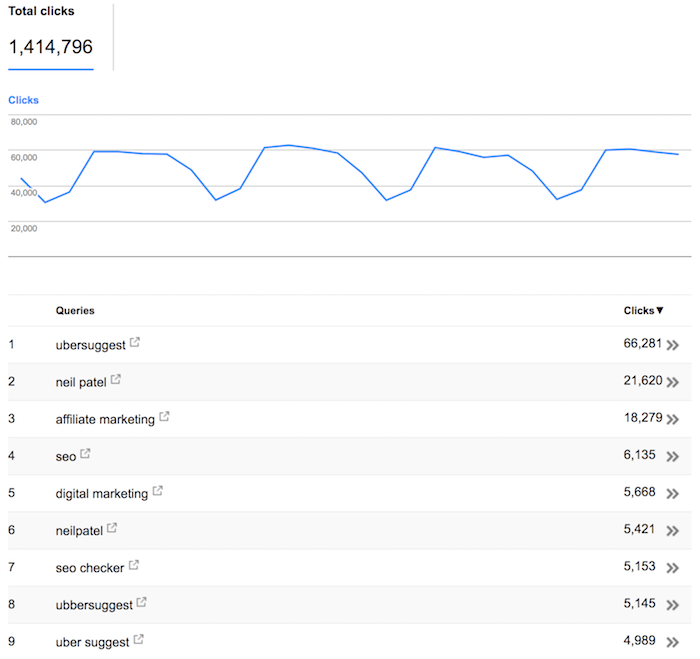Open seo query external link icon
This screenshot has width=700, height=659.
pos(85,454)
